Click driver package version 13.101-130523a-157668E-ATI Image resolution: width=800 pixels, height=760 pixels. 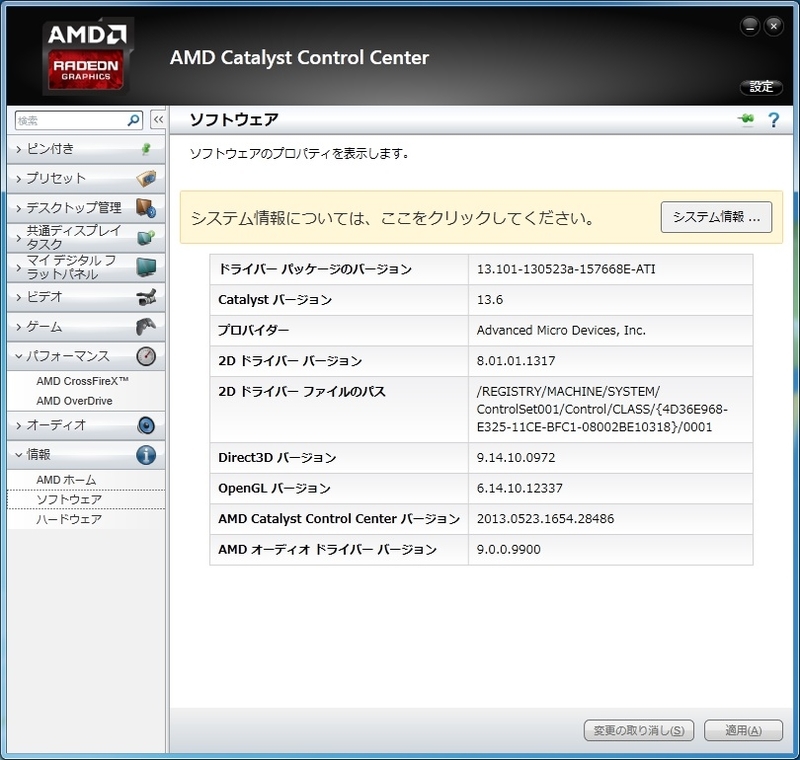pos(566,269)
